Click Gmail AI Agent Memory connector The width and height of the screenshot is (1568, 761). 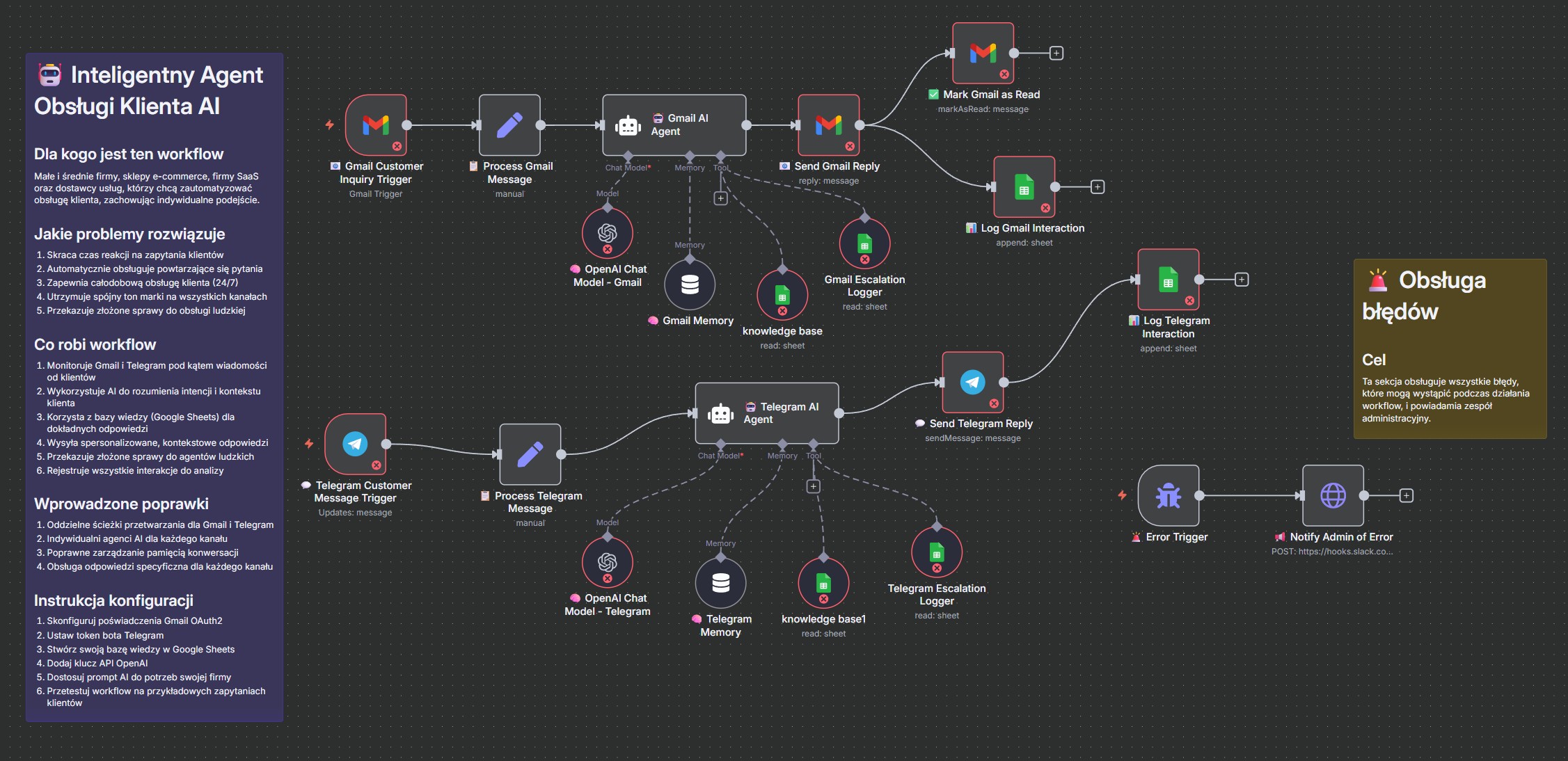pyautogui.click(x=690, y=156)
